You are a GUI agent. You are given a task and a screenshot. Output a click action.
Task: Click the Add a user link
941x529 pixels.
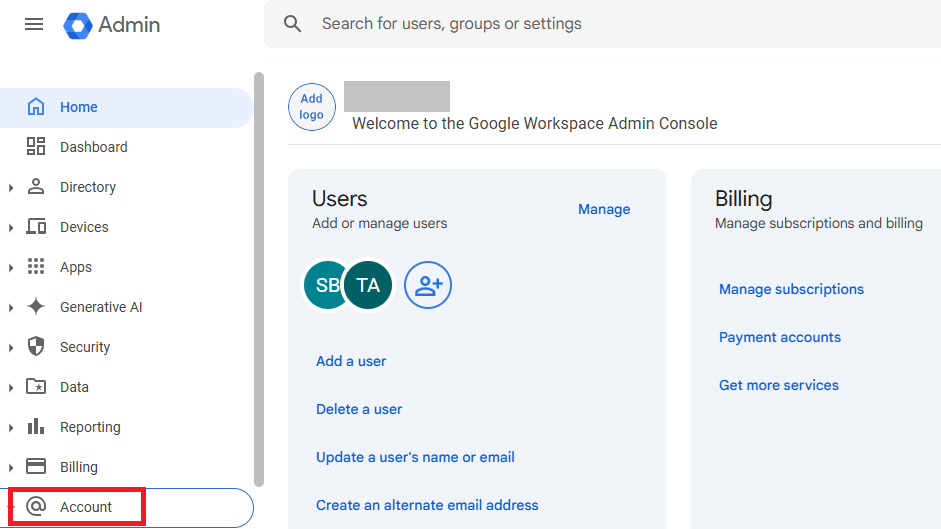pyautogui.click(x=351, y=361)
